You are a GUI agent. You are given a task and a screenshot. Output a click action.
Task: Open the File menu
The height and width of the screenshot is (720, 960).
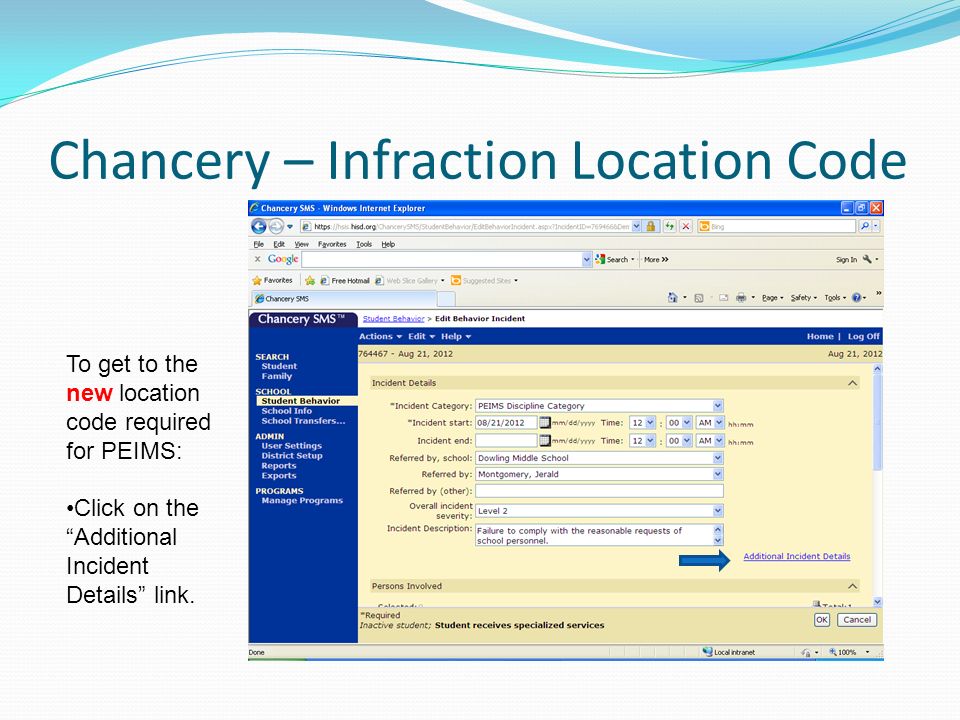258,244
